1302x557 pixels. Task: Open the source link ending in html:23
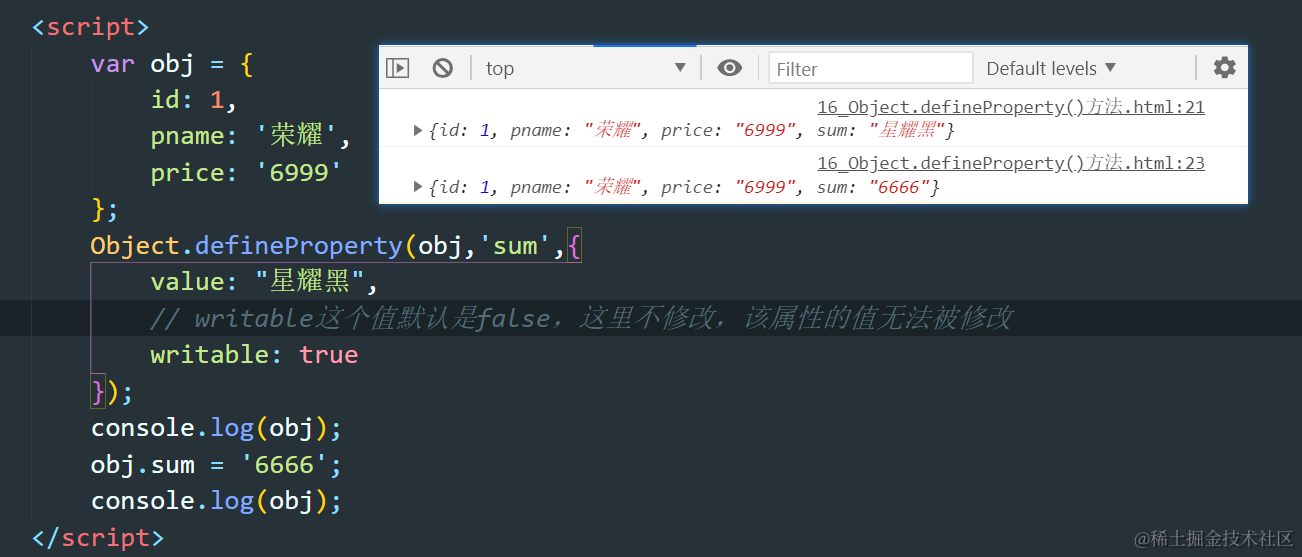pos(1011,163)
